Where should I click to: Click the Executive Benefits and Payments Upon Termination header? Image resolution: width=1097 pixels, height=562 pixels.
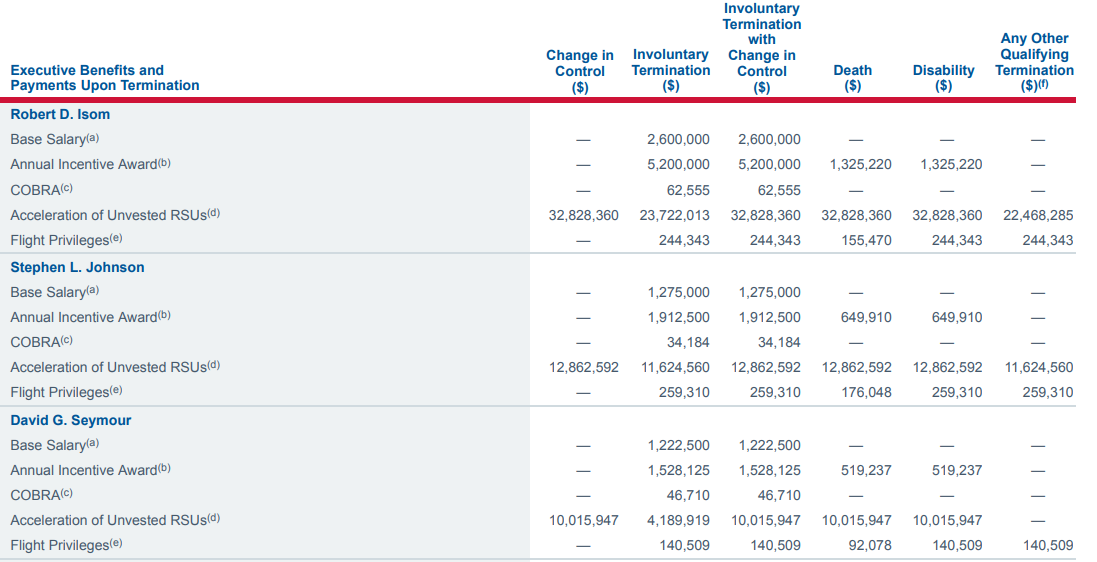(104, 78)
